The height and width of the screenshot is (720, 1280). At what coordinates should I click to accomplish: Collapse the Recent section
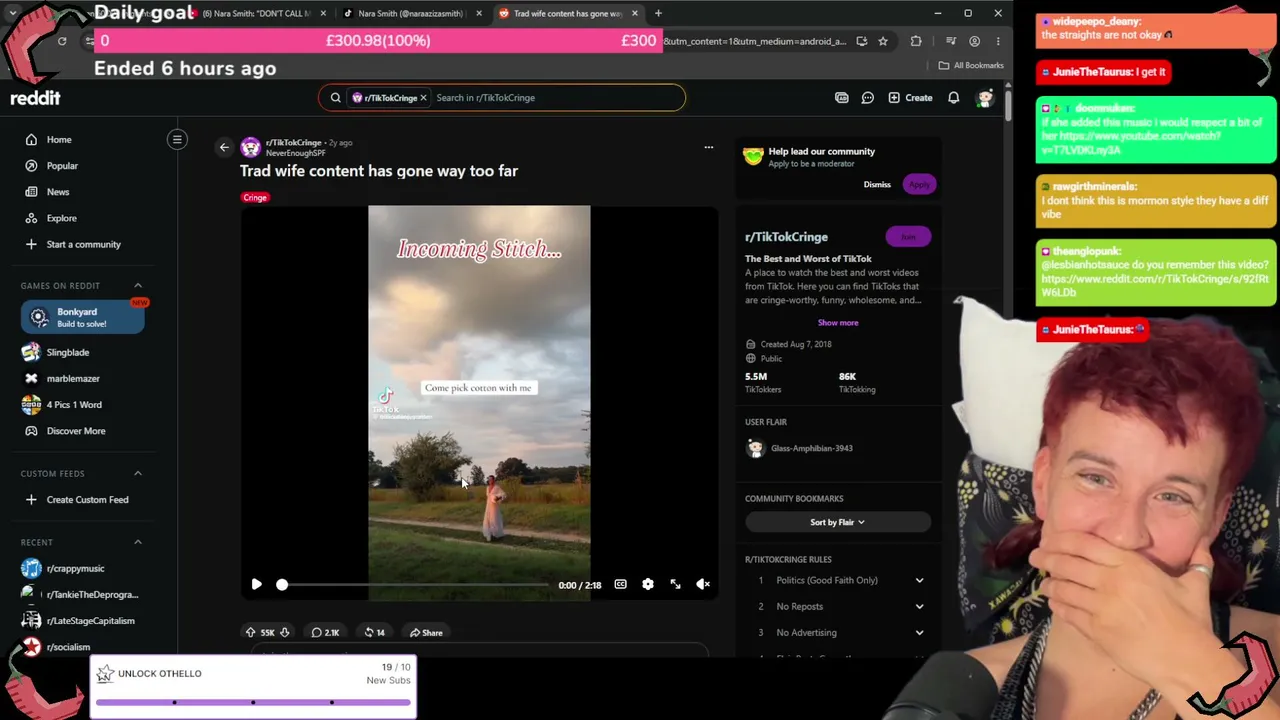[x=138, y=542]
